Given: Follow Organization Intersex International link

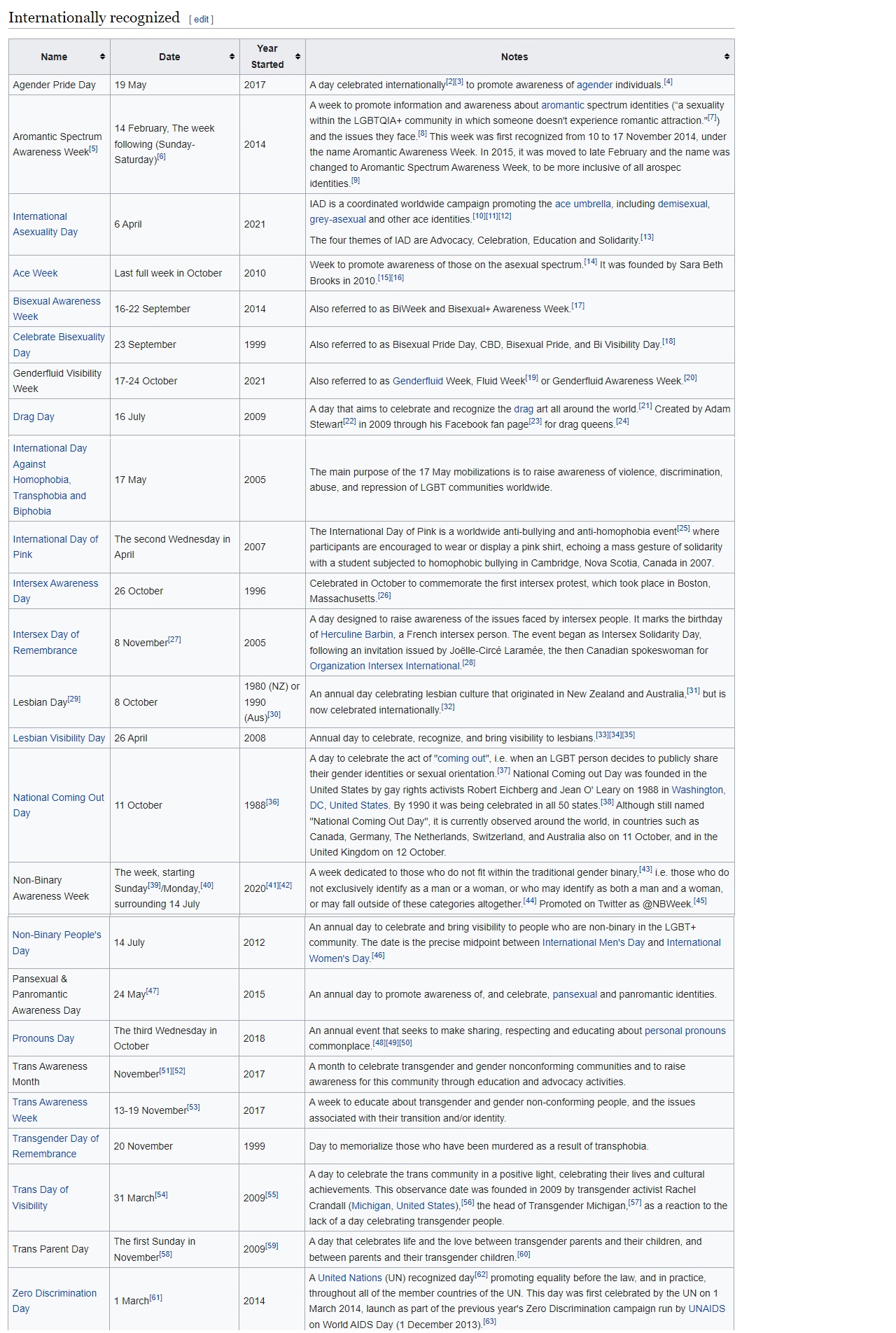Looking at the screenshot, I should pyautogui.click(x=384, y=666).
